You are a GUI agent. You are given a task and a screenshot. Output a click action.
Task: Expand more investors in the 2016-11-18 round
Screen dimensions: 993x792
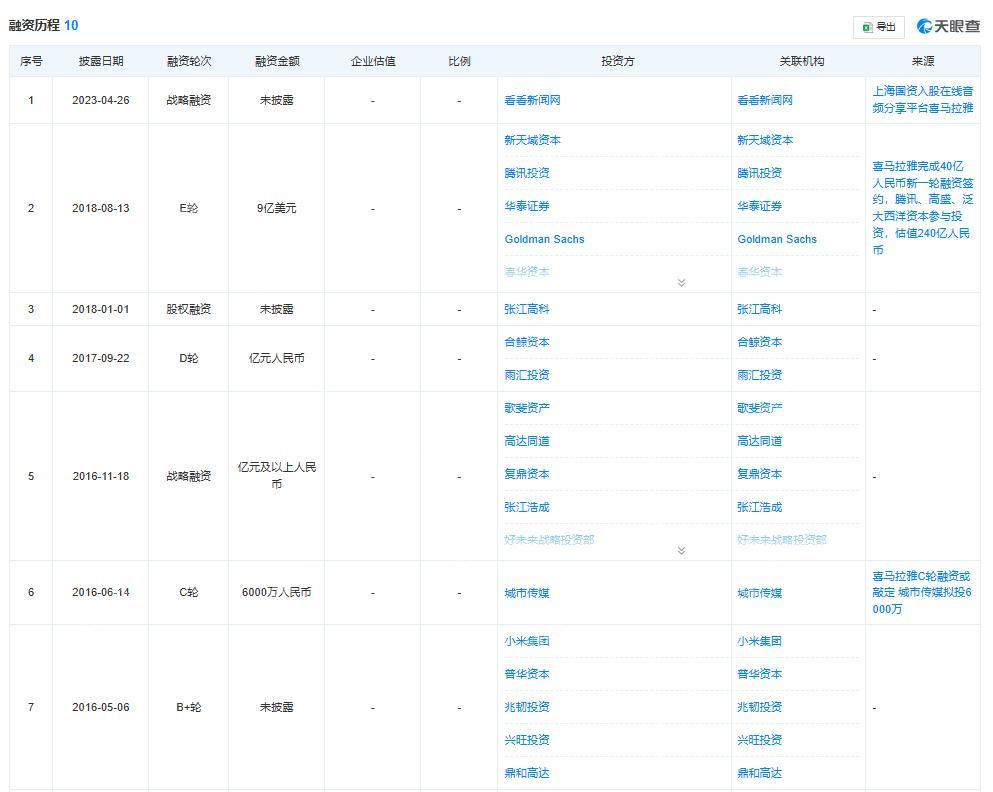683,550
